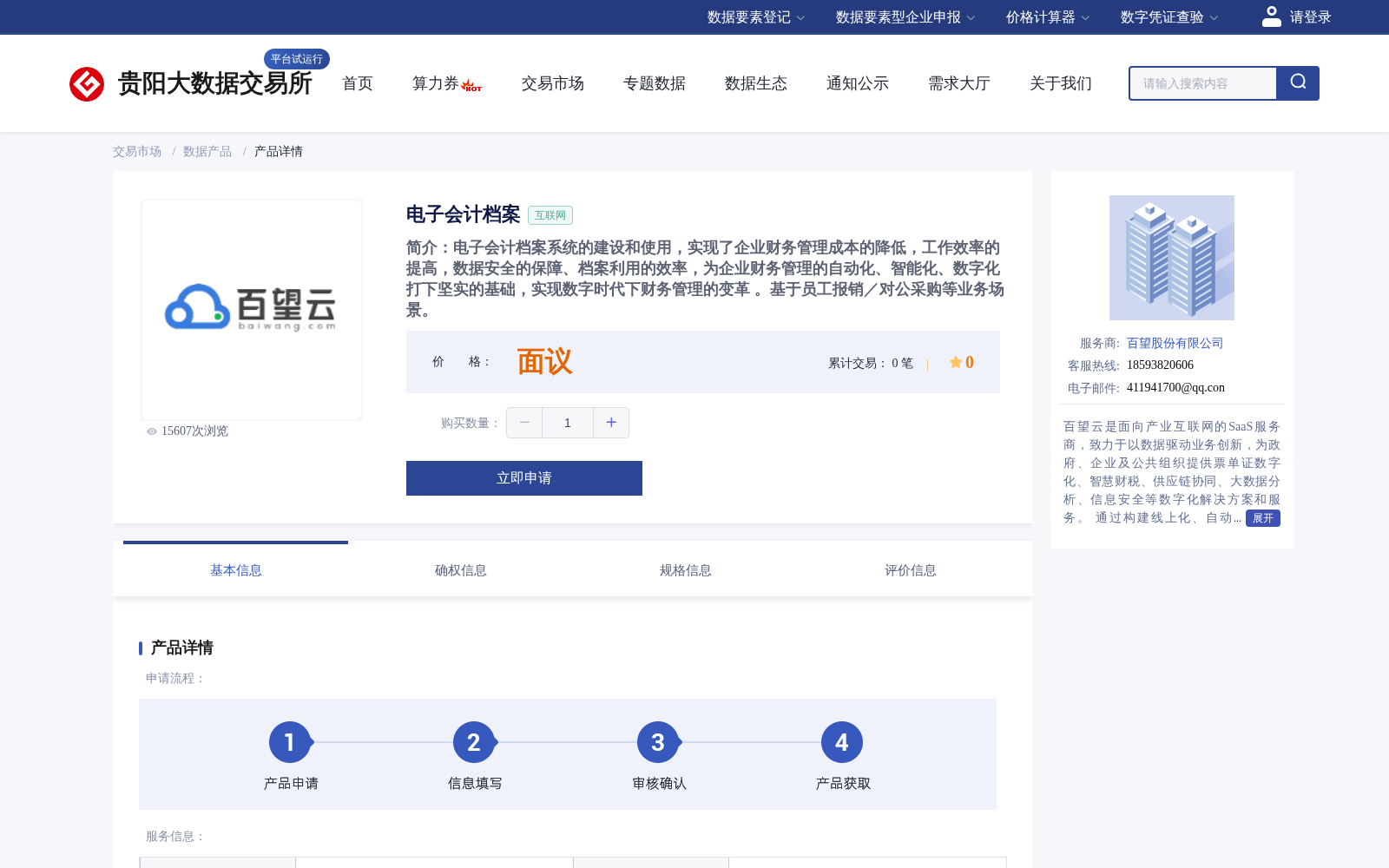1389x868 pixels.
Task: Click the 立即申请 button
Action: [x=524, y=478]
